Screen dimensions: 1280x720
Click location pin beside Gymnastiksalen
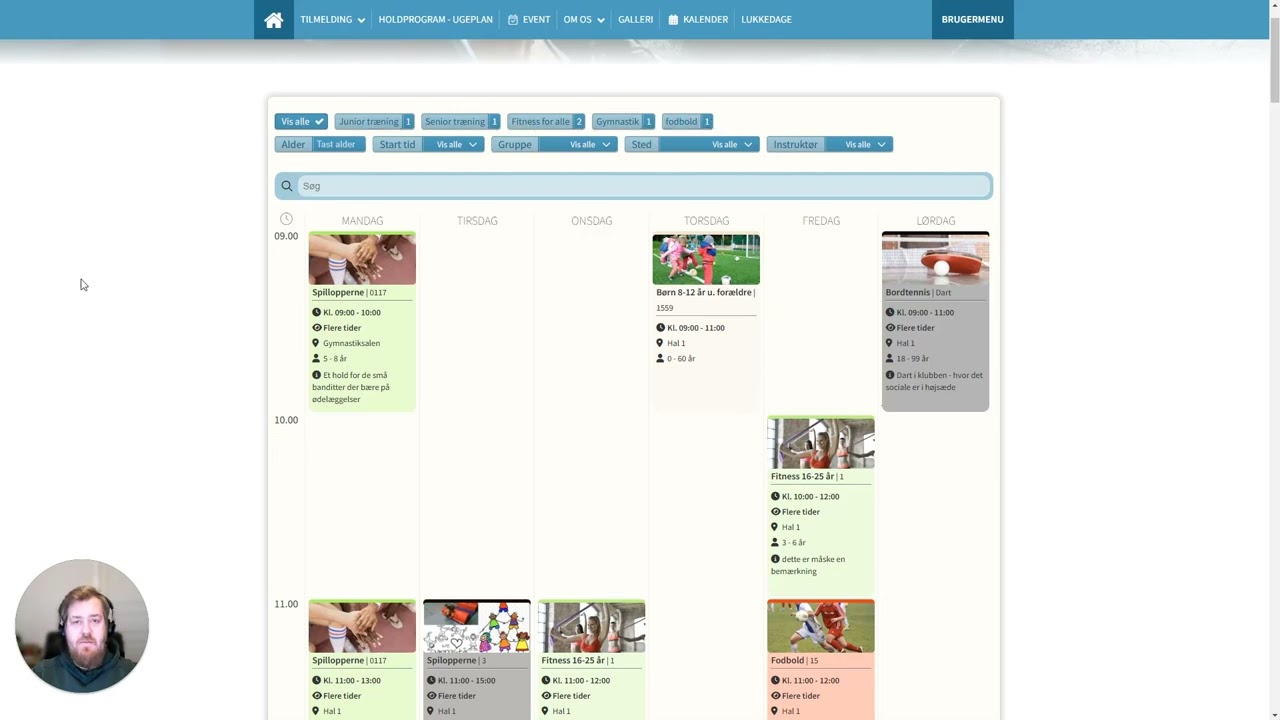[316, 343]
